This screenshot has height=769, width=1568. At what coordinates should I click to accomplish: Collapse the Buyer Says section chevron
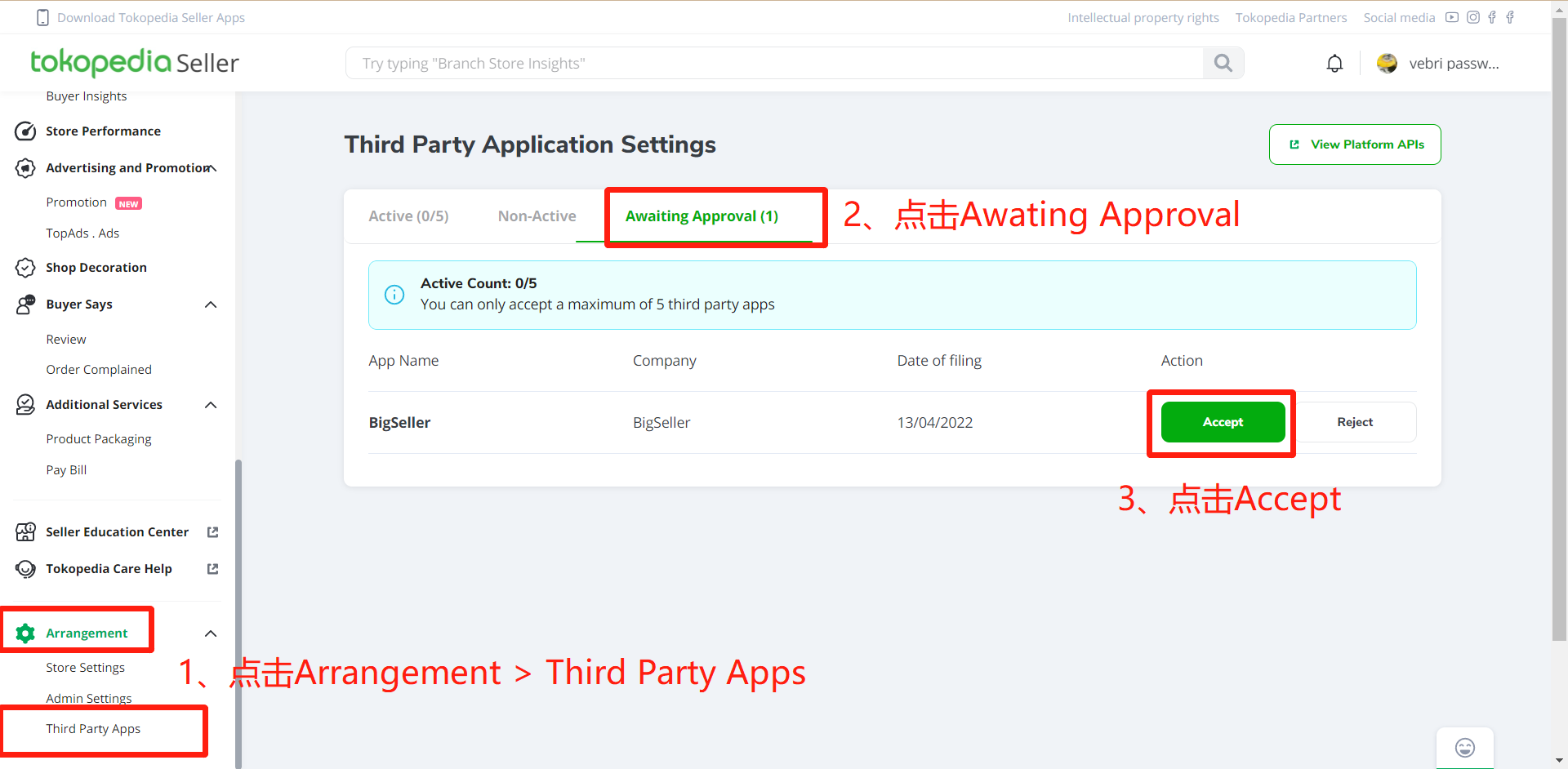click(x=211, y=304)
